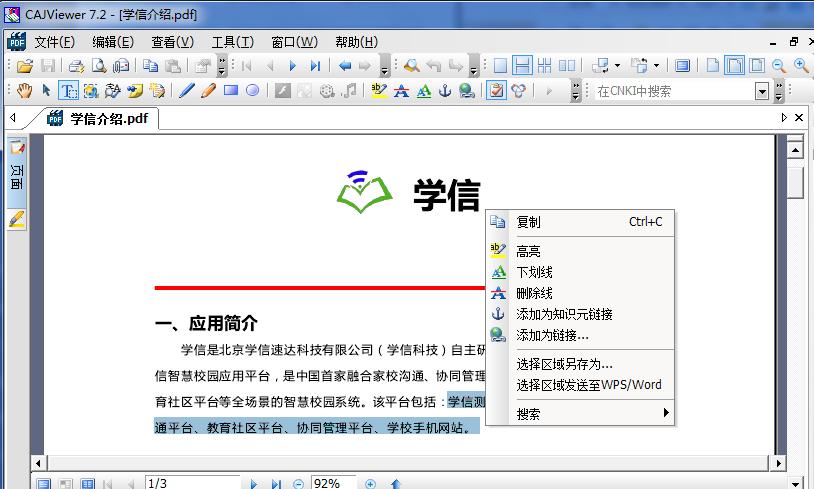Toggle the full screen view icon
This screenshot has height=489, width=814.
682,66
